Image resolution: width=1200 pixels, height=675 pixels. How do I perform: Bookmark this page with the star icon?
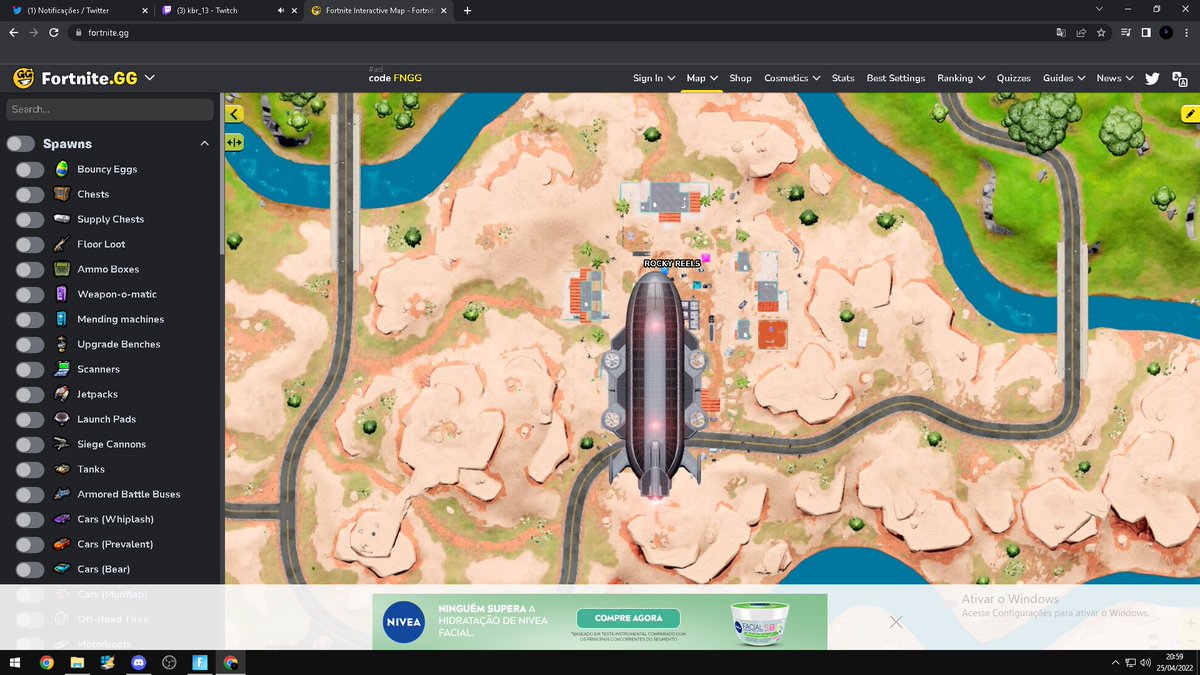click(x=1101, y=32)
